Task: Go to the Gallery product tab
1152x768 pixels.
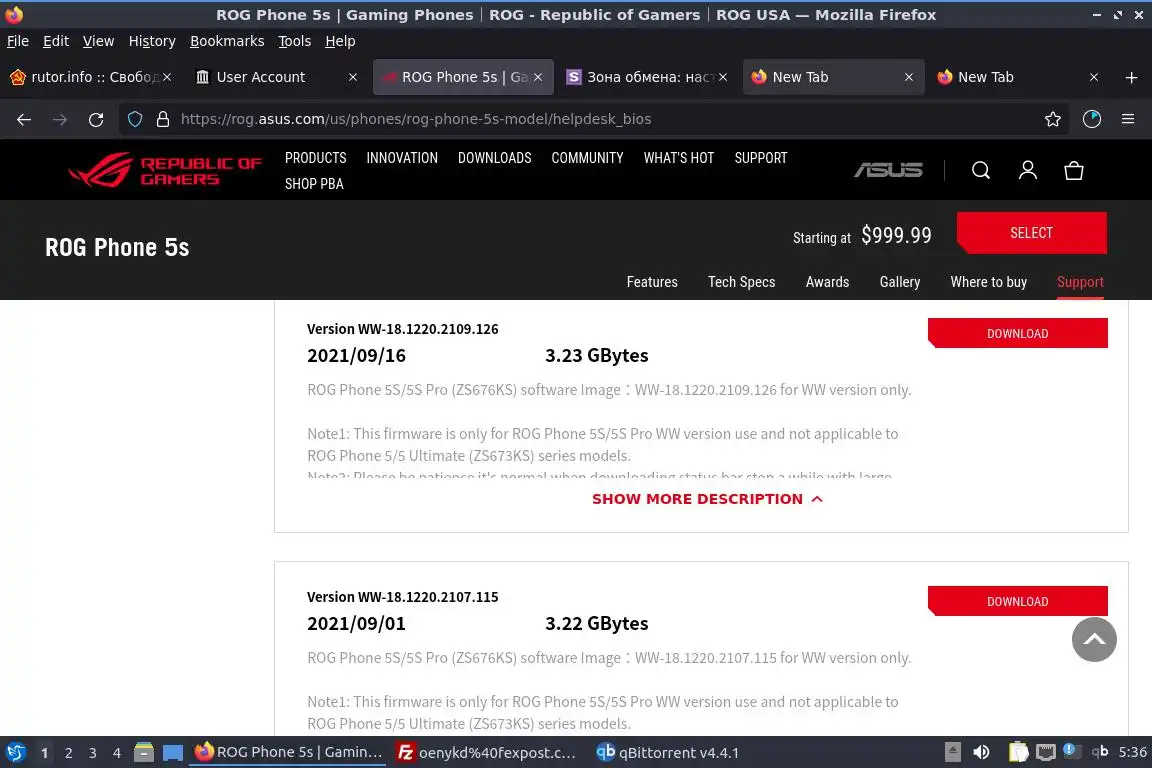Action: click(899, 282)
